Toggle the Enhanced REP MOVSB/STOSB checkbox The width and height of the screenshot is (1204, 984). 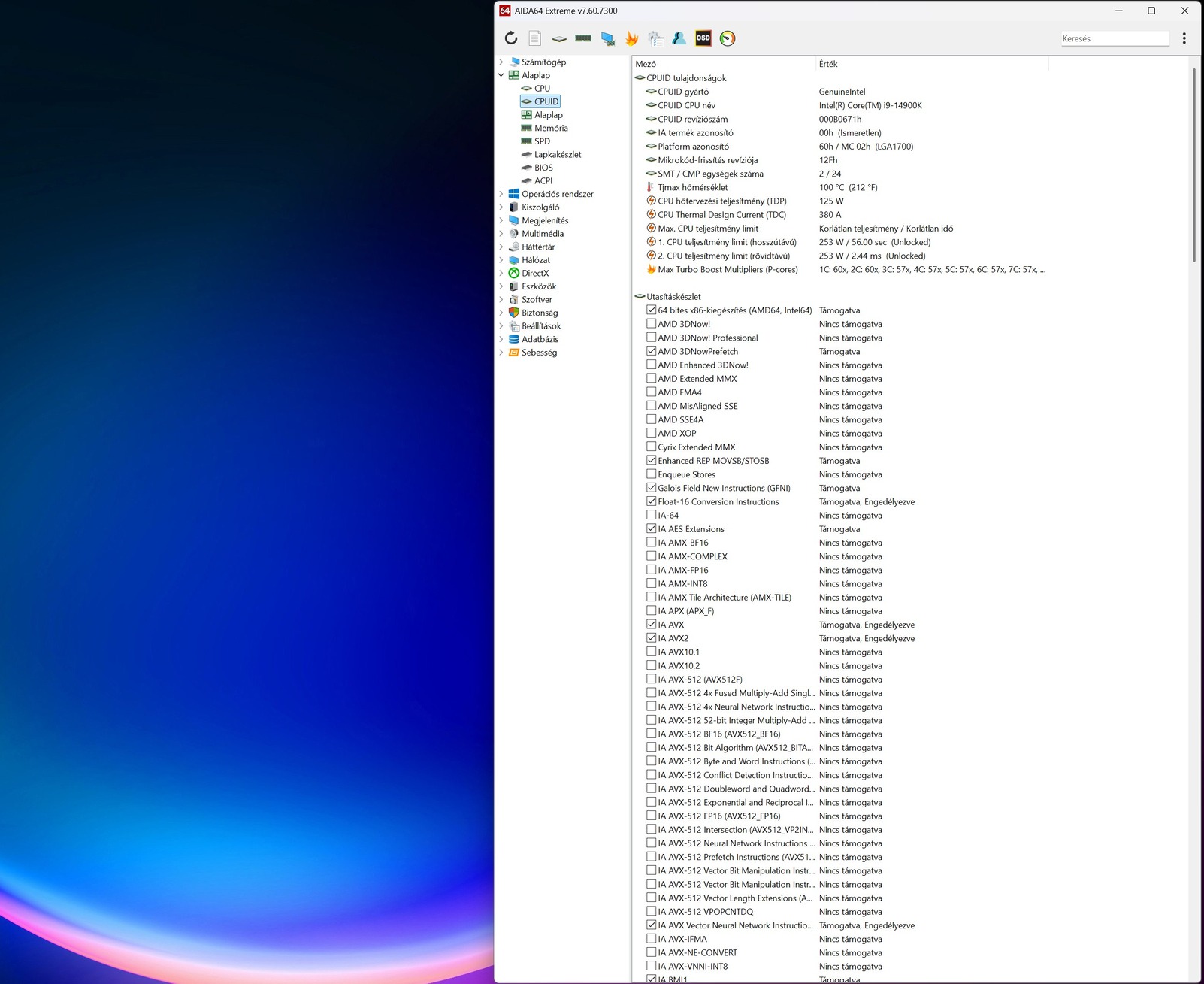(x=652, y=460)
